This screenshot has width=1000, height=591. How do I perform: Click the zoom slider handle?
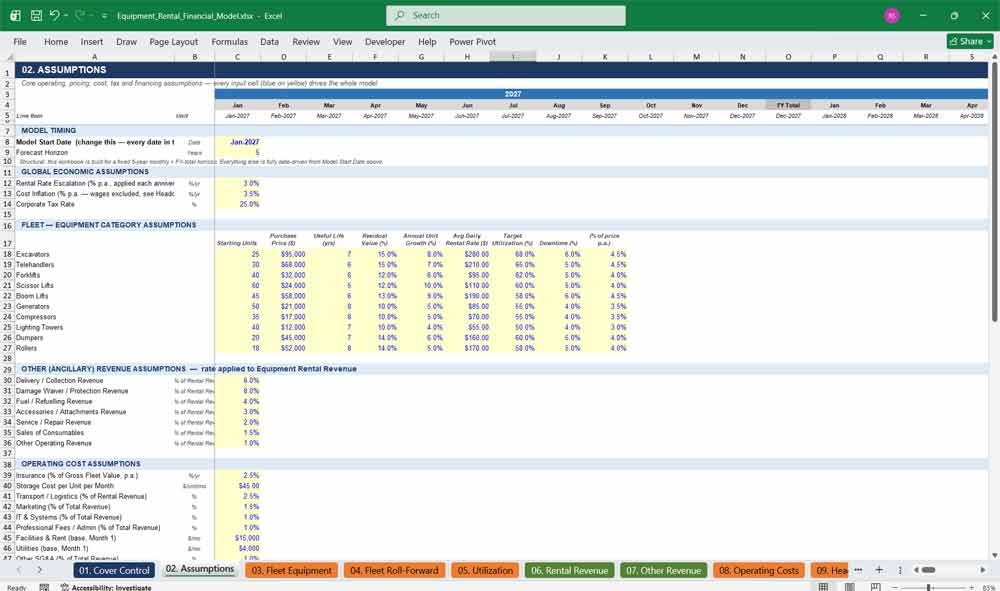coord(929,587)
